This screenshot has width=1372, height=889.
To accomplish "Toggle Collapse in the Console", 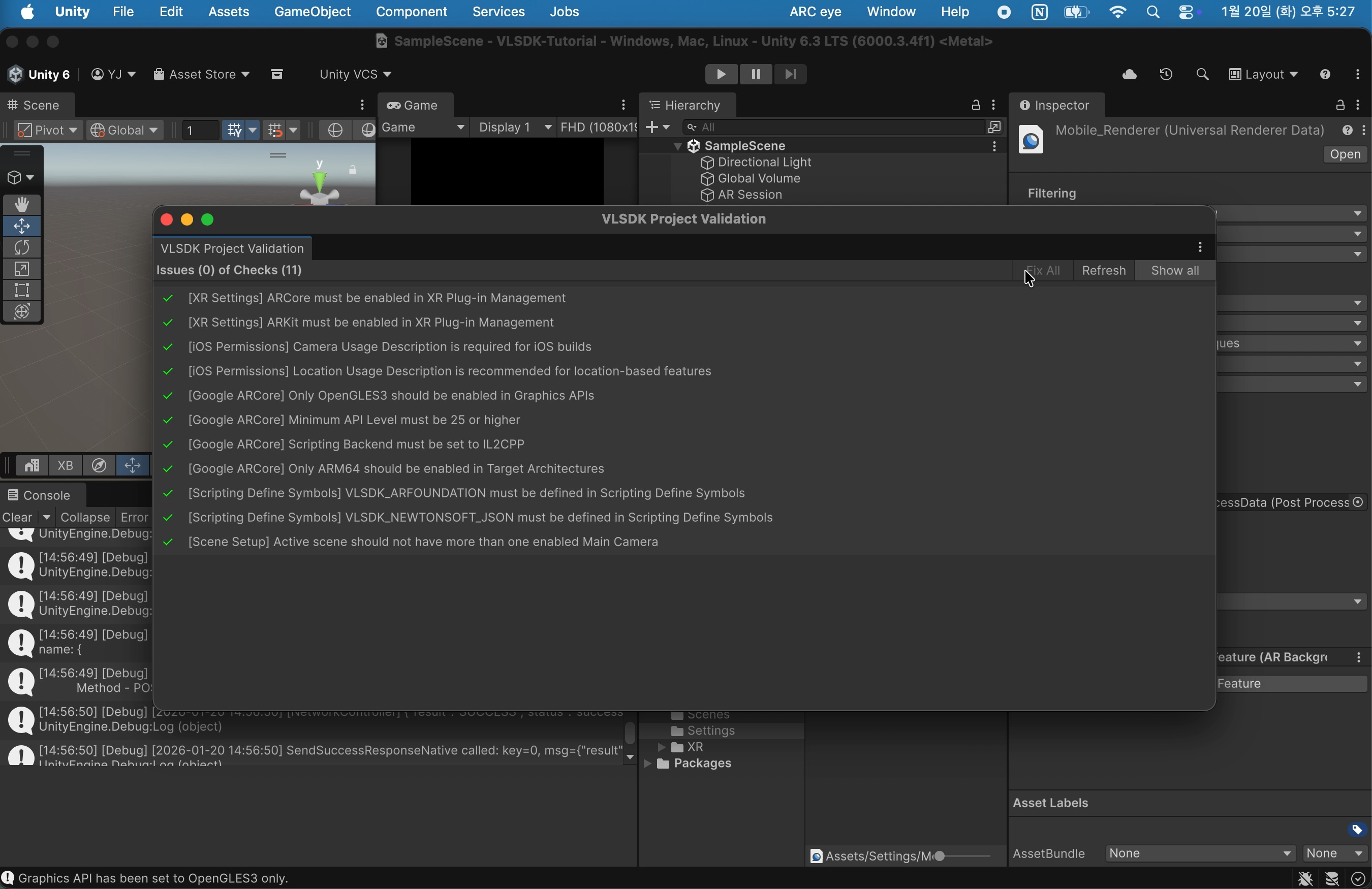I will [85, 517].
